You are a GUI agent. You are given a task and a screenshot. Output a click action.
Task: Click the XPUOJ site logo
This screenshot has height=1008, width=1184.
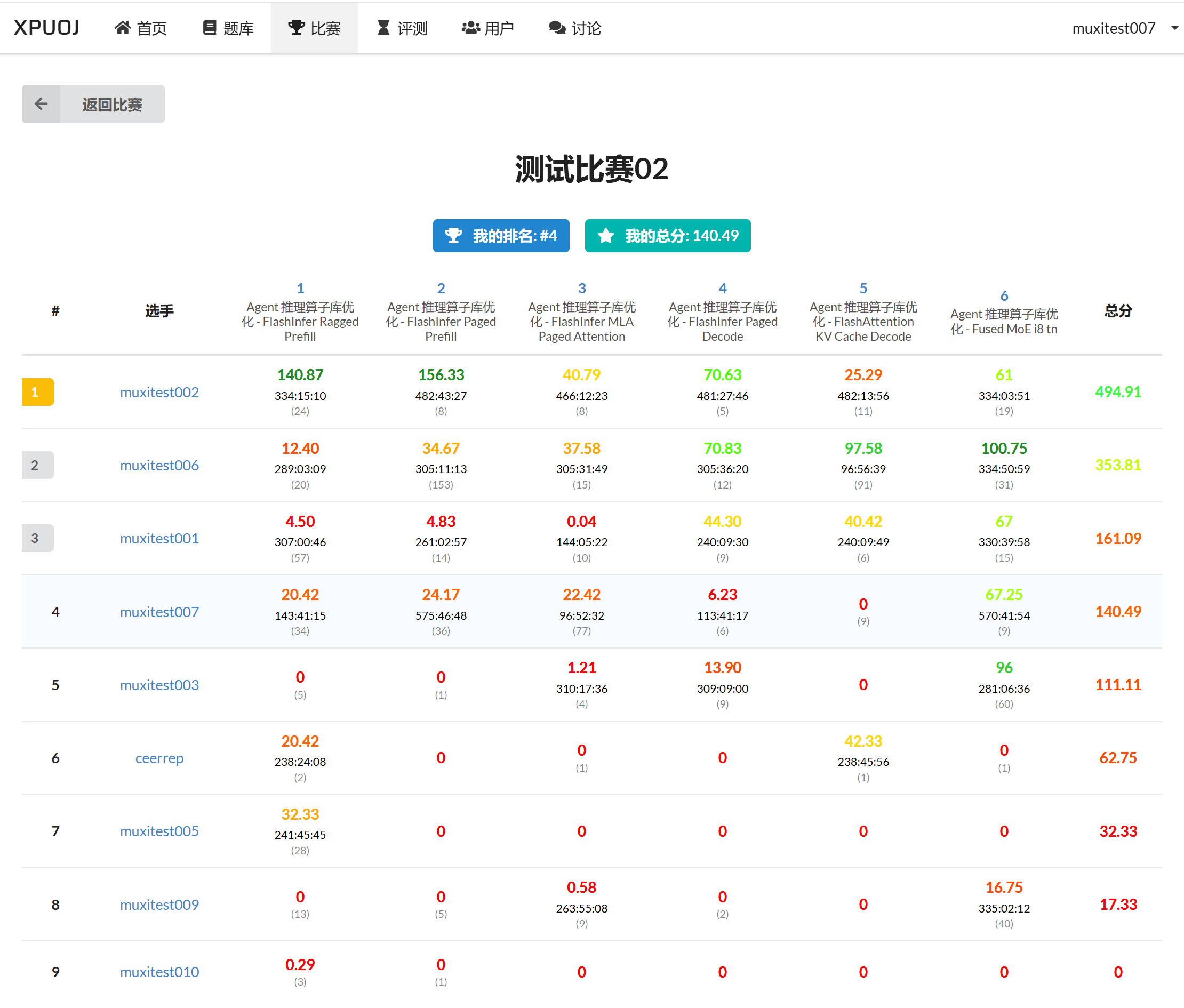coord(46,27)
